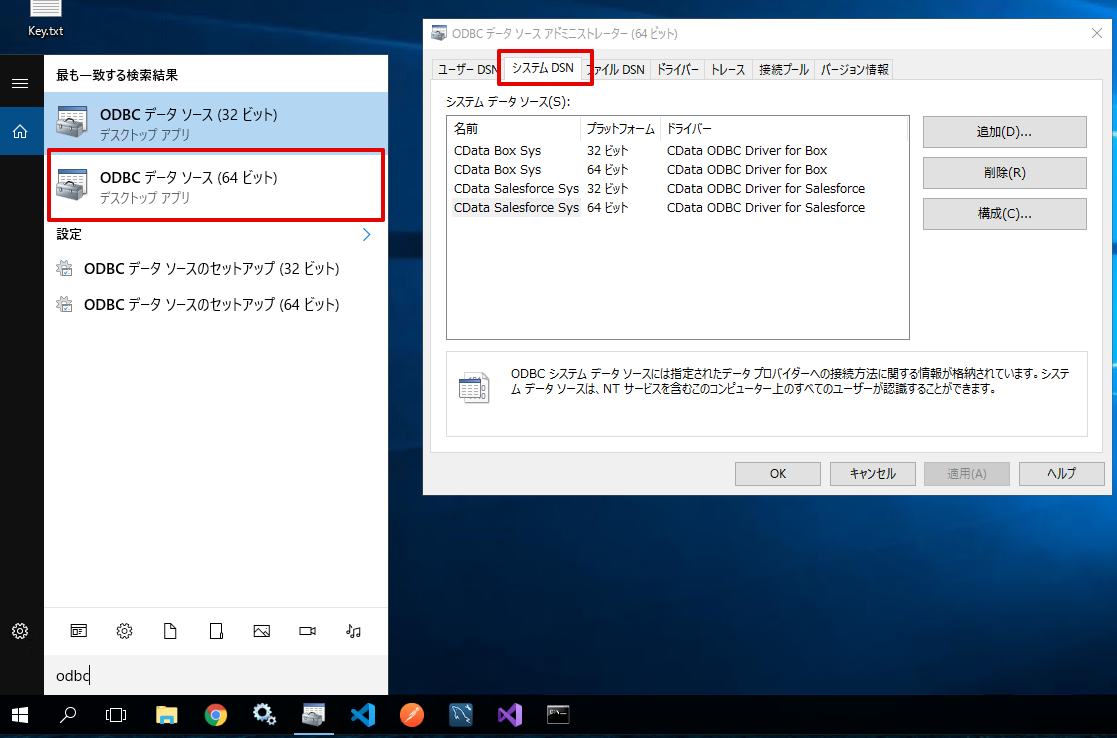
Task: Open MySQL Workbench from the taskbar
Action: tap(461, 714)
